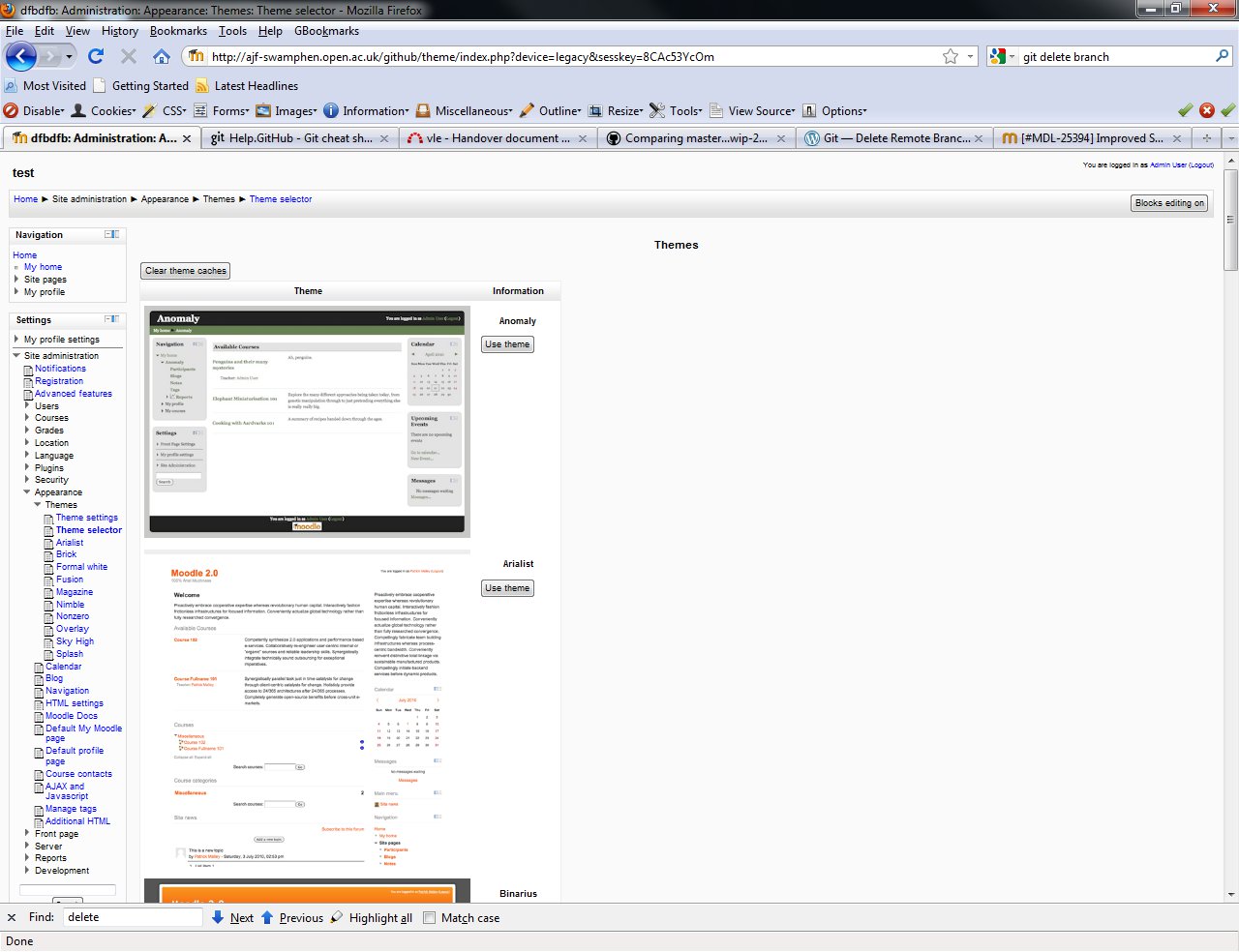
Task: Open the Information developer toolbar menu
Action: click(x=366, y=110)
